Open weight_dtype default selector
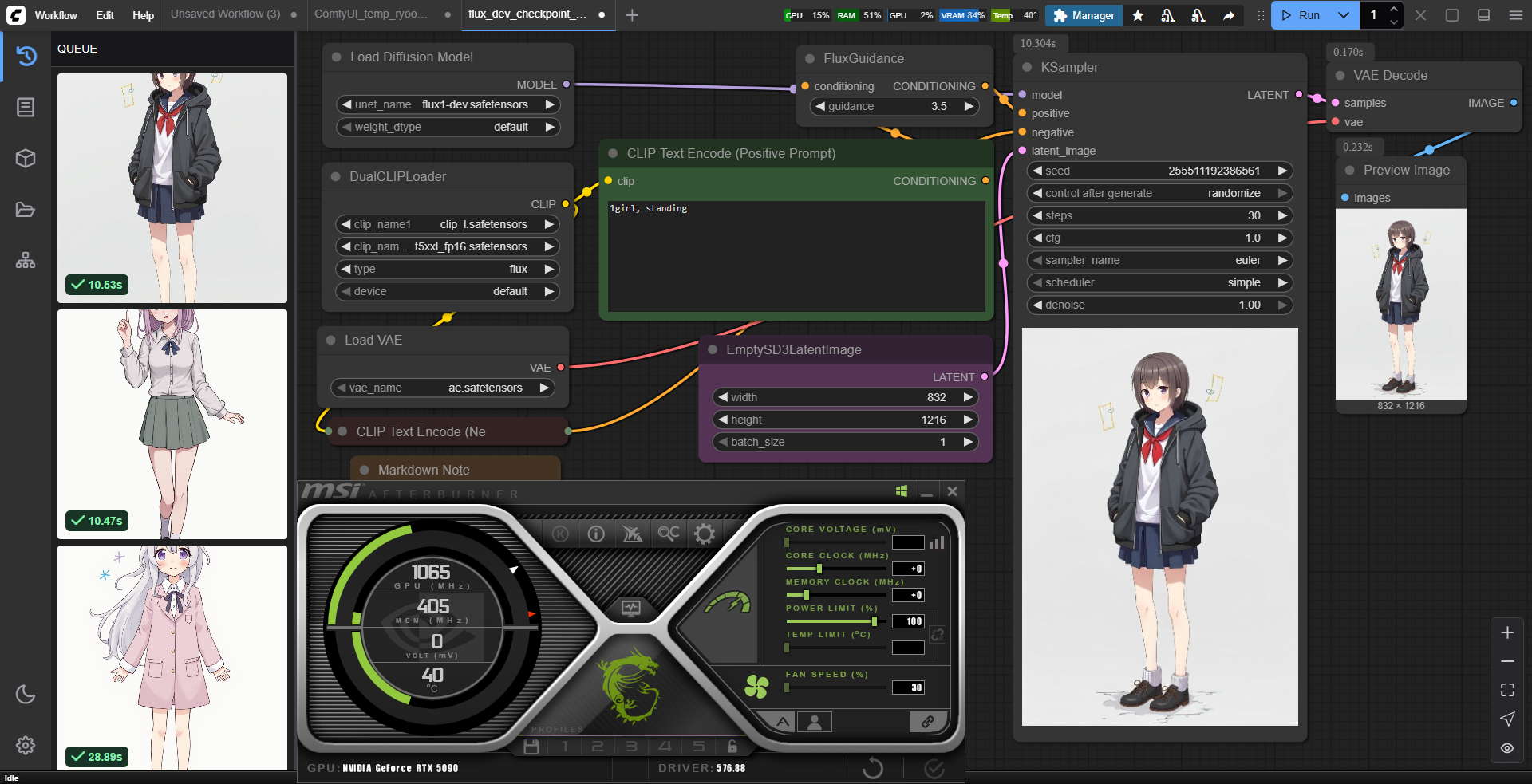 click(448, 127)
